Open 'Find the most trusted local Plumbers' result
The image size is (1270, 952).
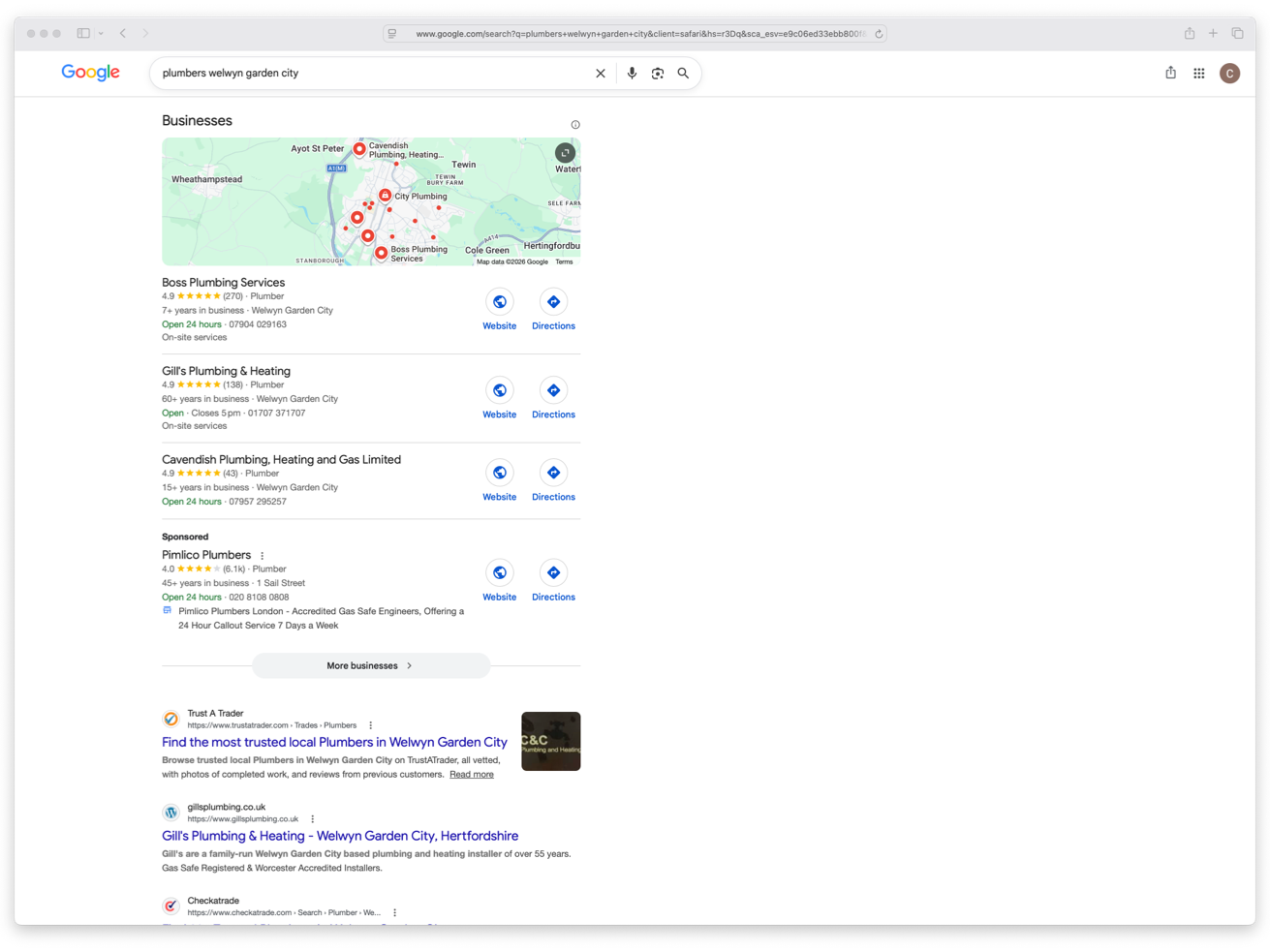(334, 743)
